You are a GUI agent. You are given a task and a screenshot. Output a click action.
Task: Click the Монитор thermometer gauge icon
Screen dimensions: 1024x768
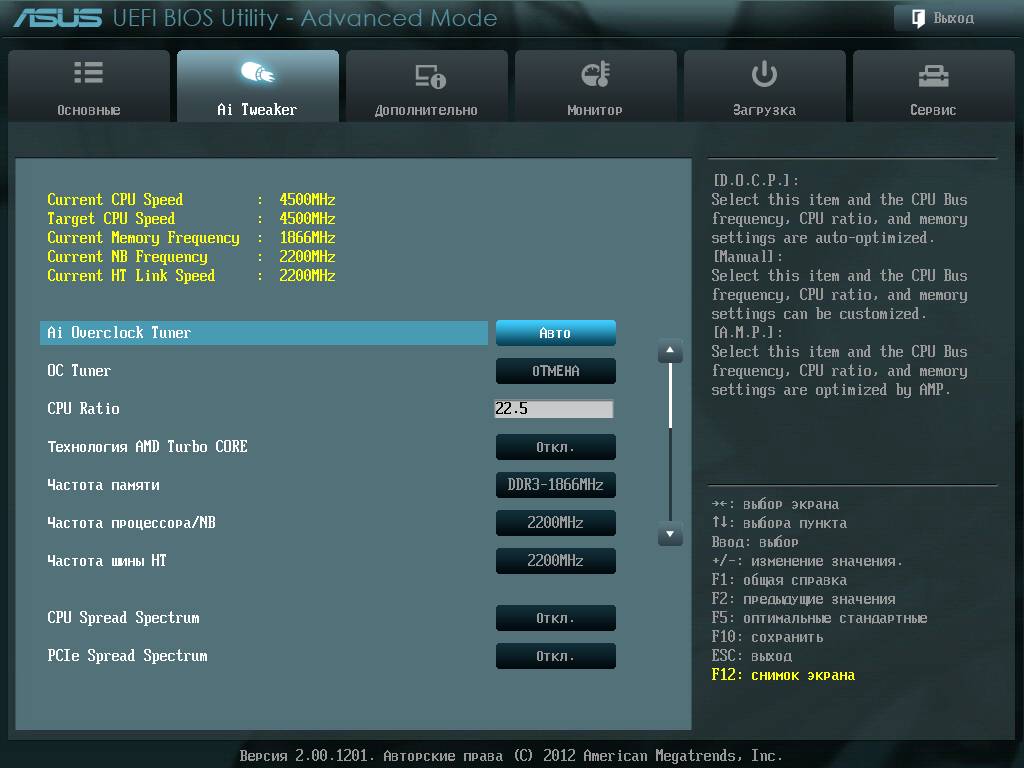tap(595, 75)
